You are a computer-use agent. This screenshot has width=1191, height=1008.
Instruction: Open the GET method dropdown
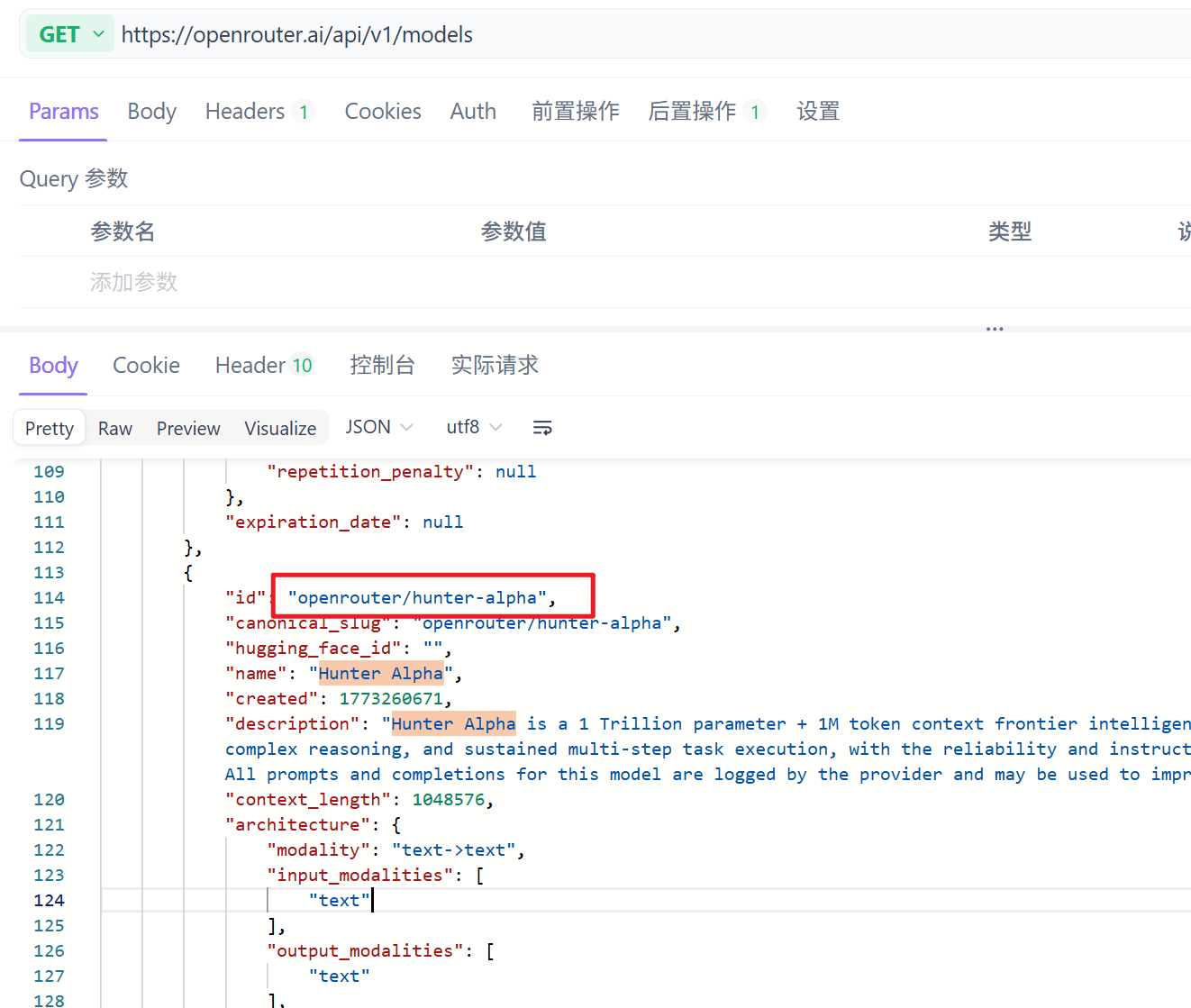[69, 34]
